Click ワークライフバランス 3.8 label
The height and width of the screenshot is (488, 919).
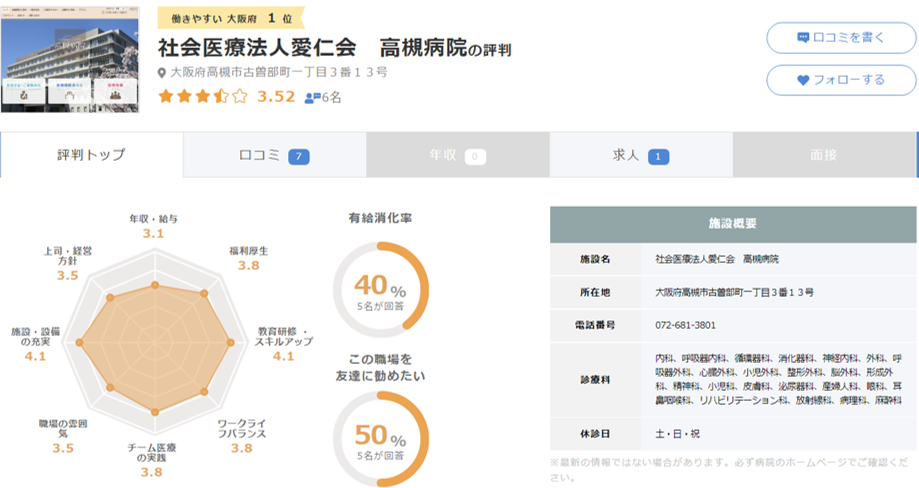241,436
